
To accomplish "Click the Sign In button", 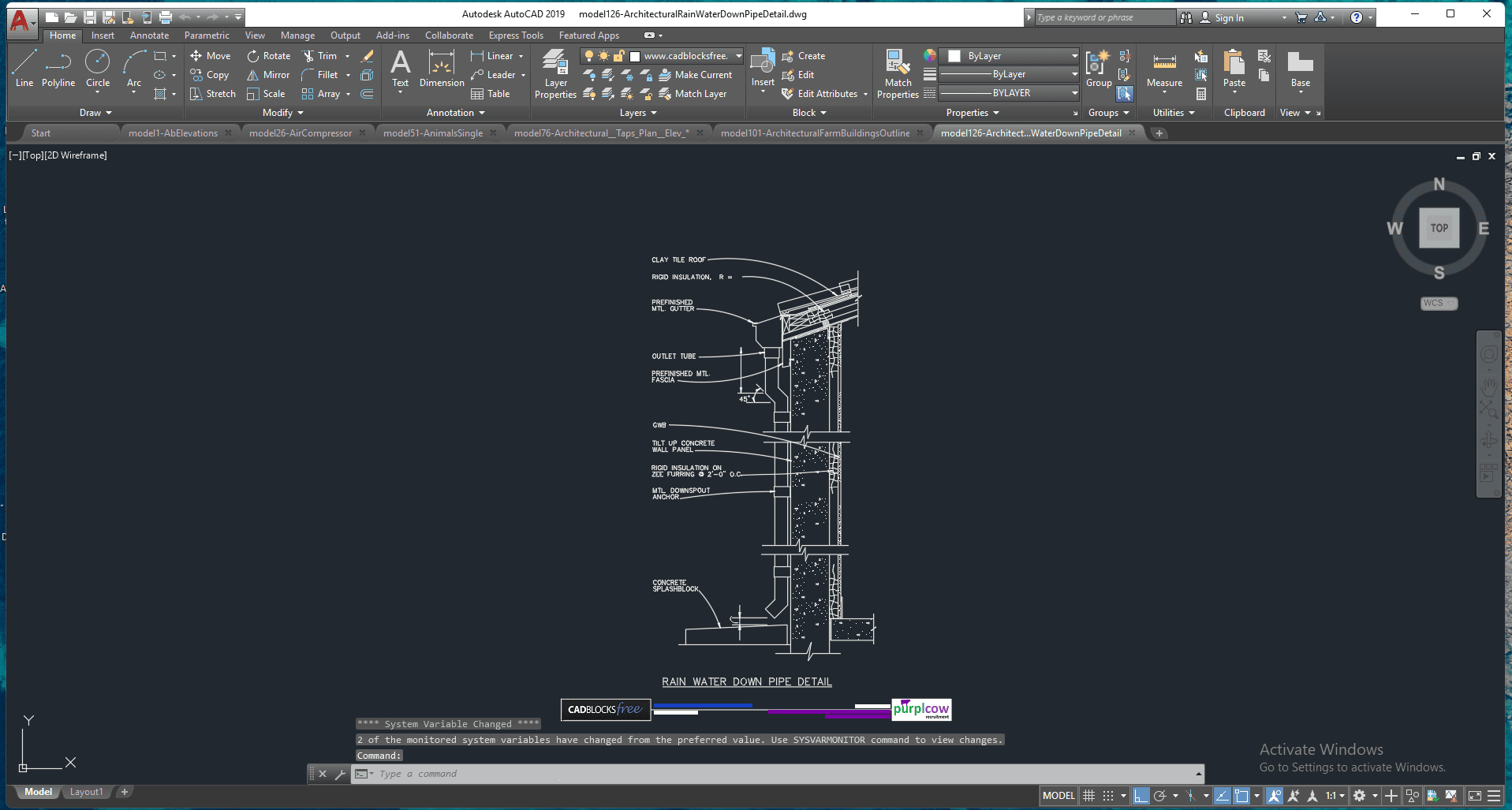I will (1228, 17).
